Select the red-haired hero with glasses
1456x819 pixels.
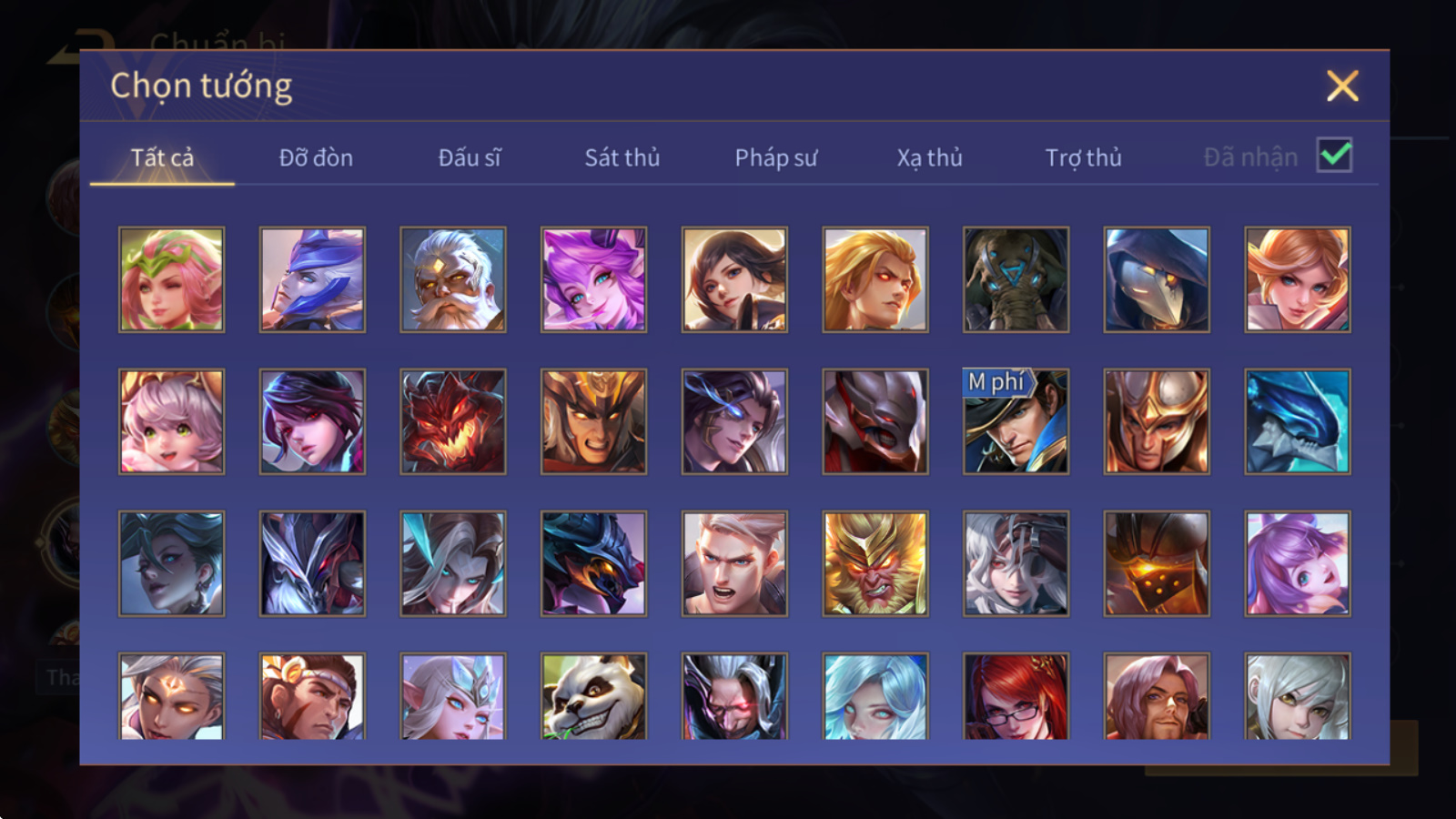tap(1016, 696)
